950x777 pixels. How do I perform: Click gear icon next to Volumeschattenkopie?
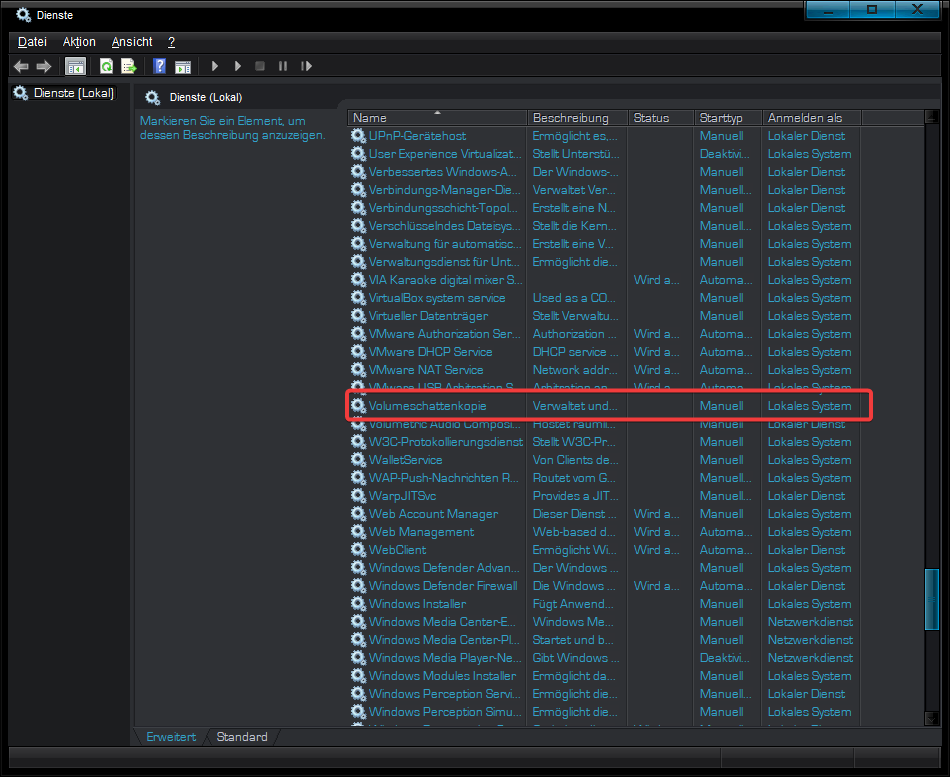coord(359,405)
